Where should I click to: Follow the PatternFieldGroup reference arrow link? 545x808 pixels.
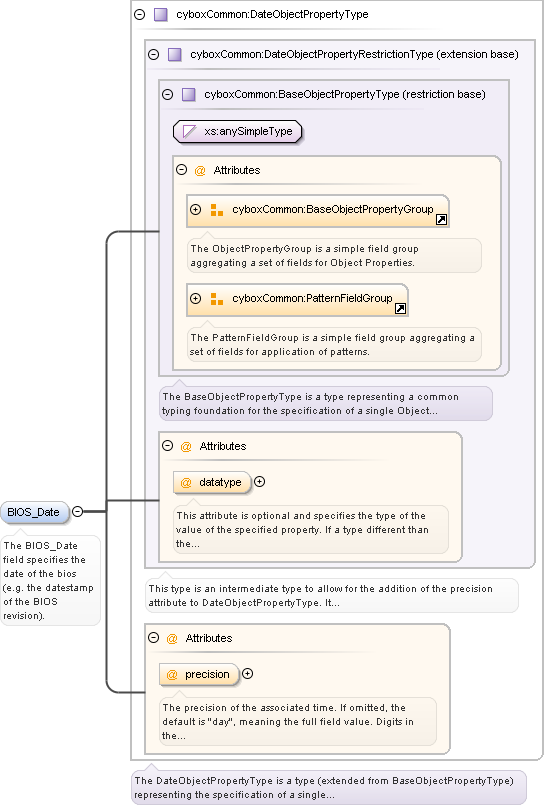tap(400, 309)
